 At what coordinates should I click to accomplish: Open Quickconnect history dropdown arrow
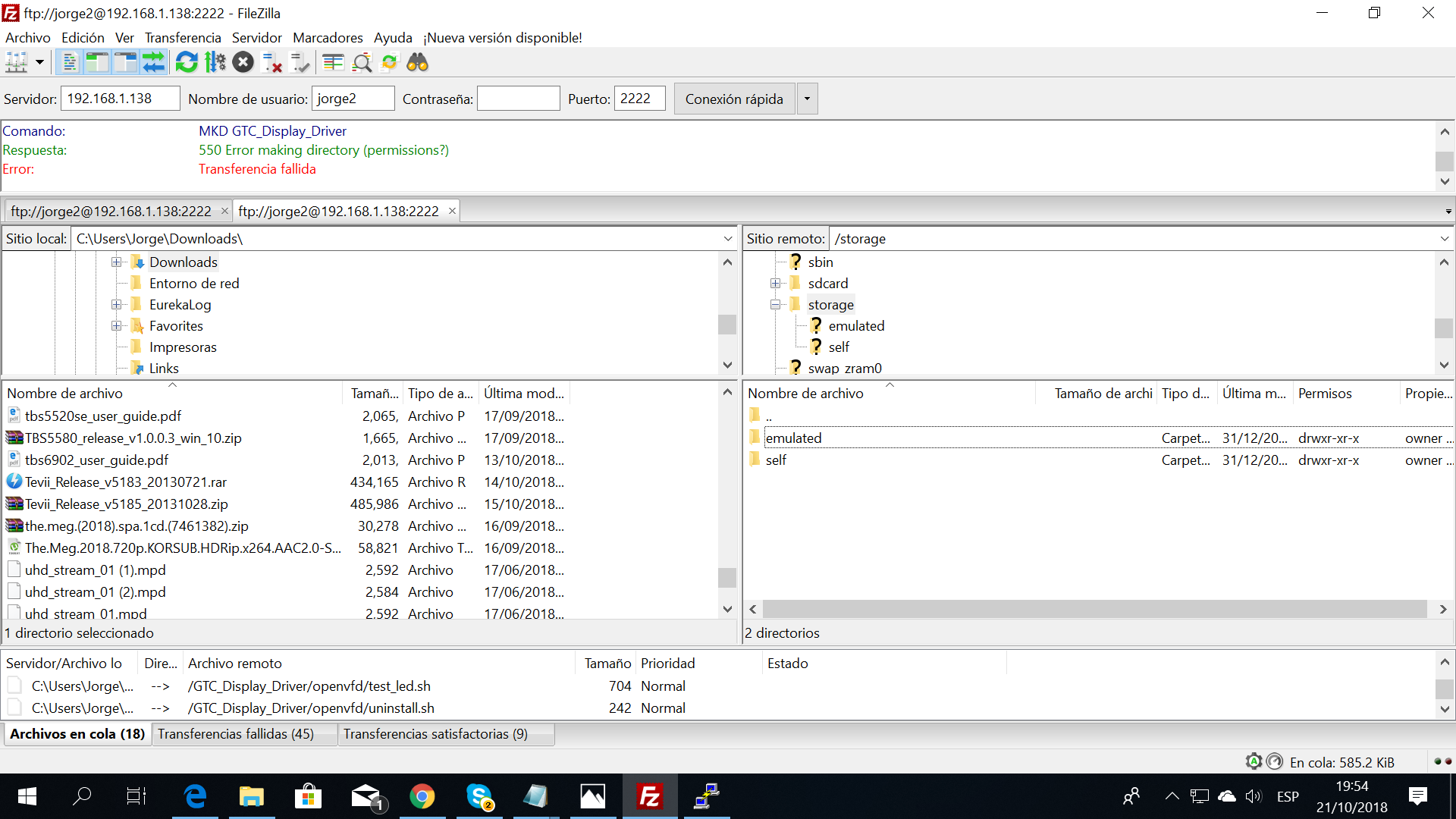(x=807, y=99)
